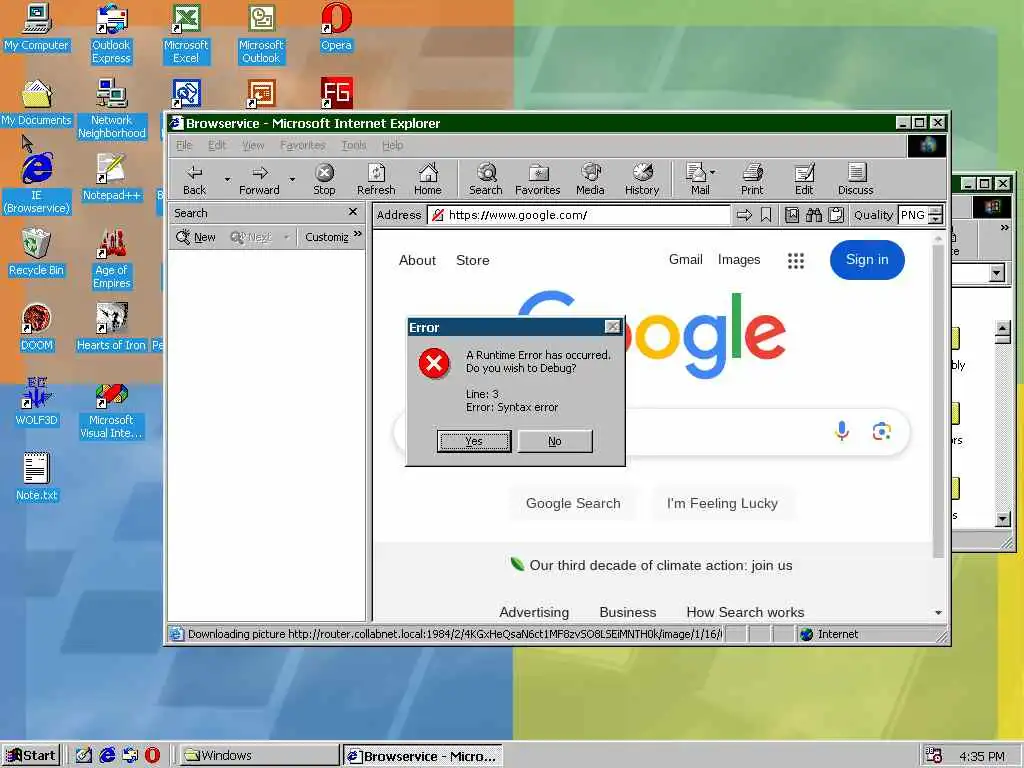The width and height of the screenshot is (1024, 768).
Task: Refresh the current page
Action: 376,180
